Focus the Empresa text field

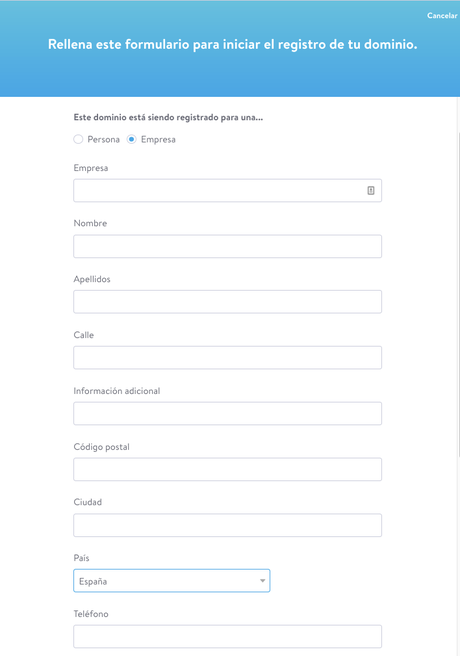point(227,190)
